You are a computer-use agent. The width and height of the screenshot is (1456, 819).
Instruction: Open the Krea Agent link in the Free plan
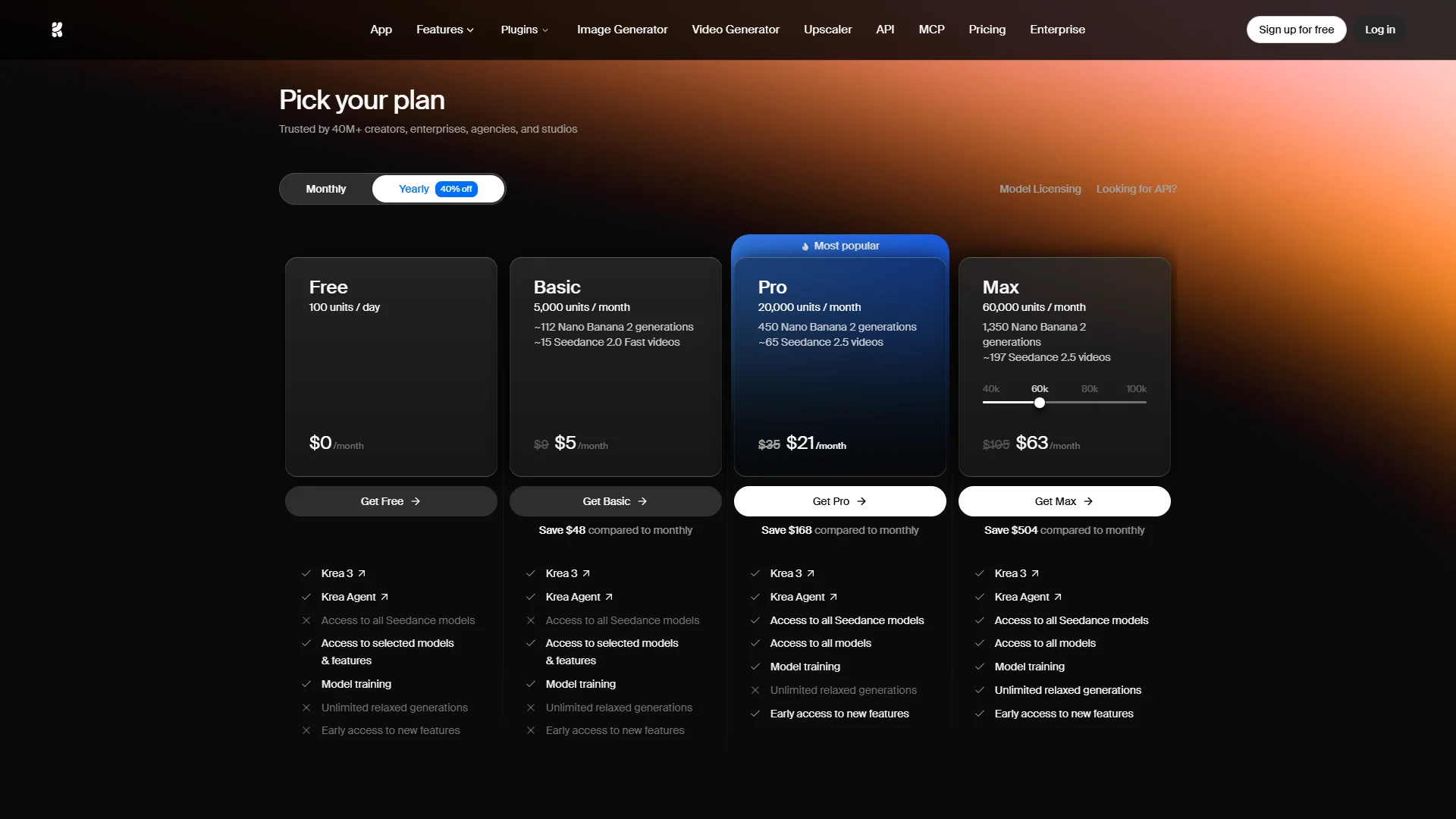coord(355,597)
